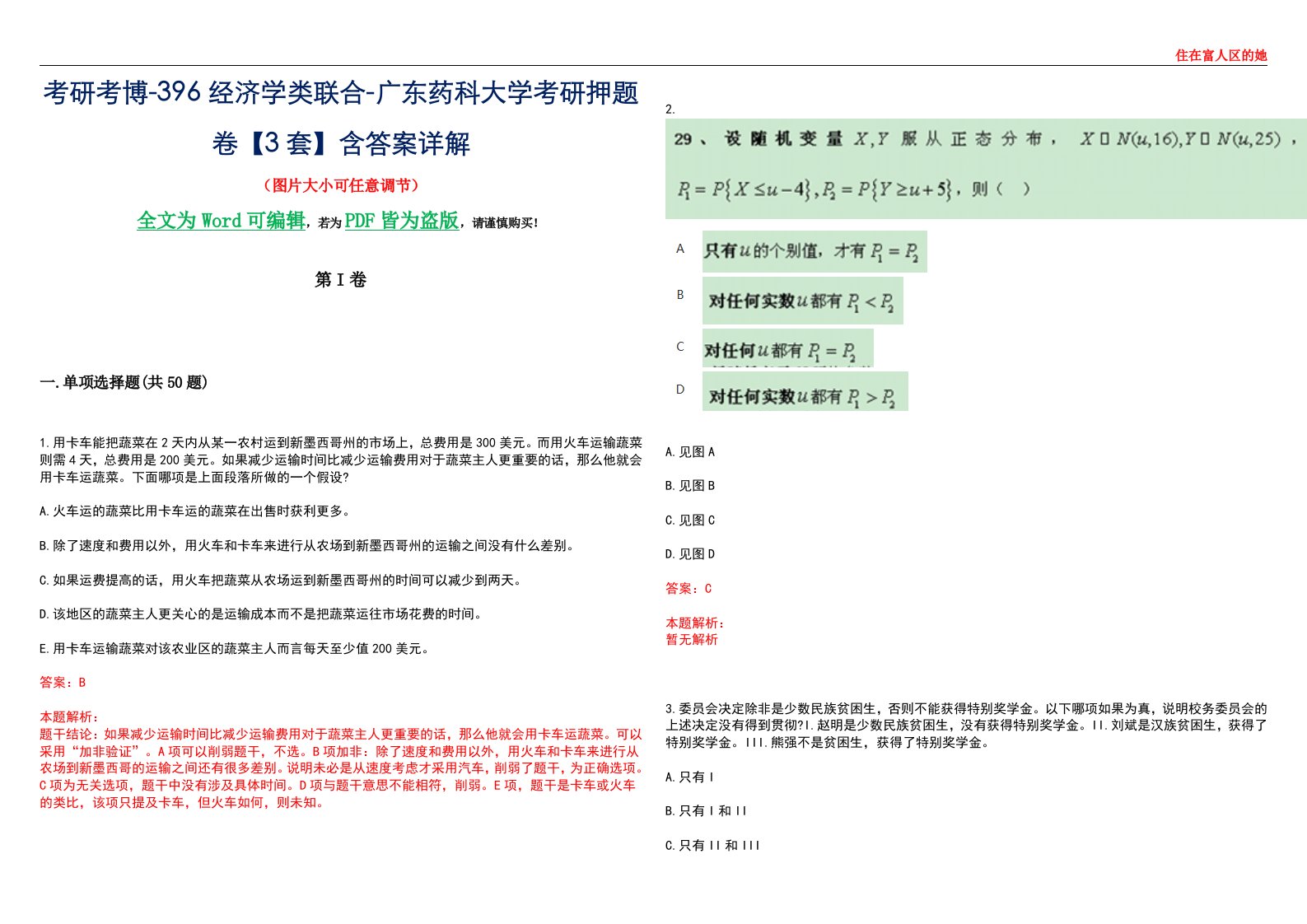Click image option B 'P1<P2'

tap(802, 301)
